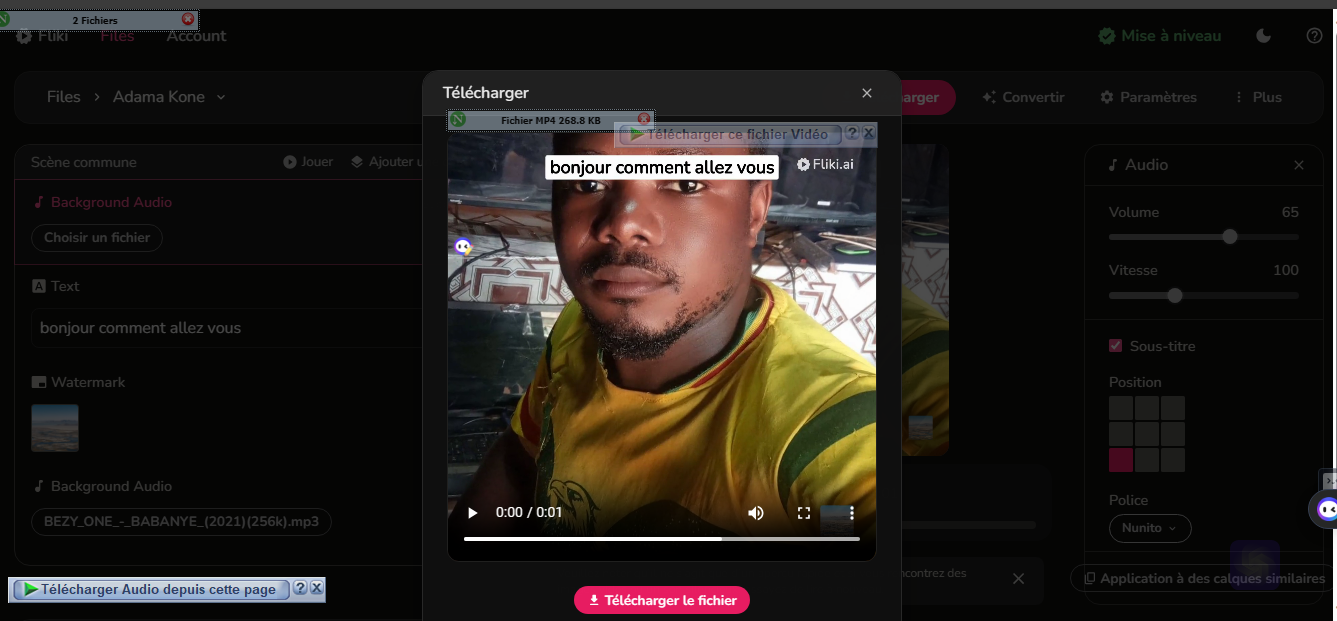Mute the video using the speaker icon
This screenshot has height=621, width=1337.
pos(756,513)
